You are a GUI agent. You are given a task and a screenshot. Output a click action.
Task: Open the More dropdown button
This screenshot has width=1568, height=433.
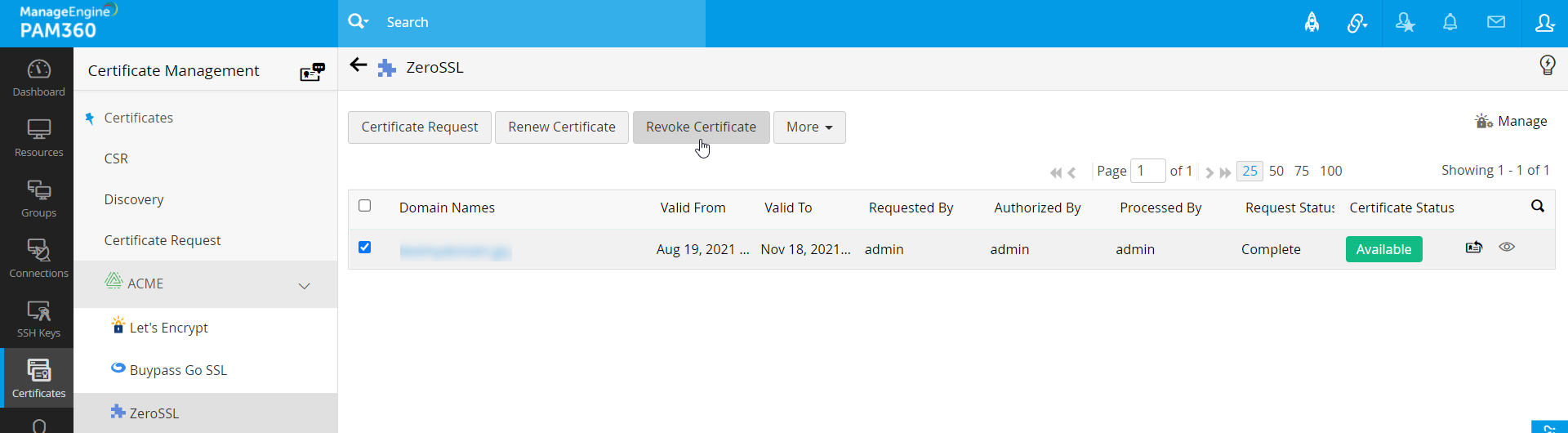809,127
